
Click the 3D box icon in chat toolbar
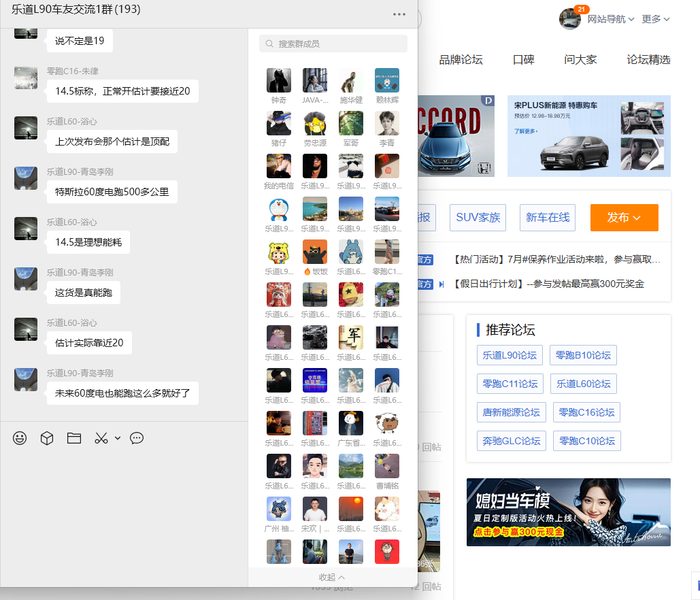coord(46,438)
